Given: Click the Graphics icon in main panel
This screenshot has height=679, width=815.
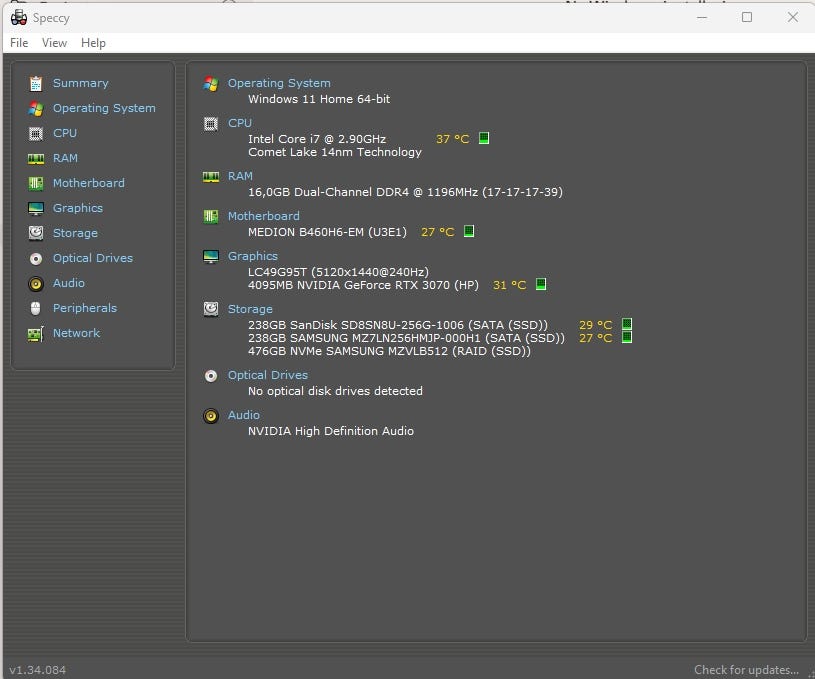Looking at the screenshot, I should click(211, 256).
